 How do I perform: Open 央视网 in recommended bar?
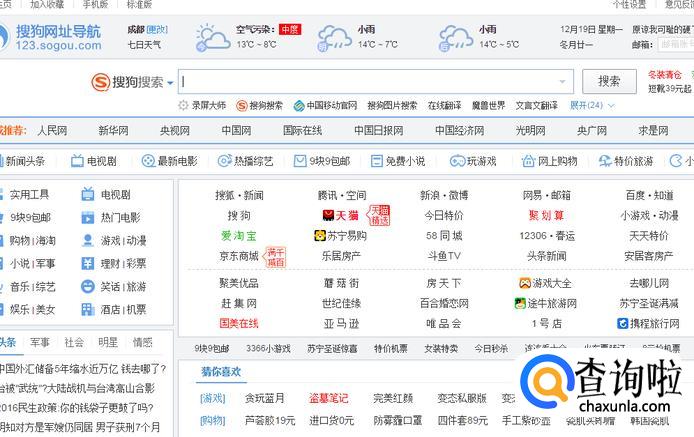[175, 131]
